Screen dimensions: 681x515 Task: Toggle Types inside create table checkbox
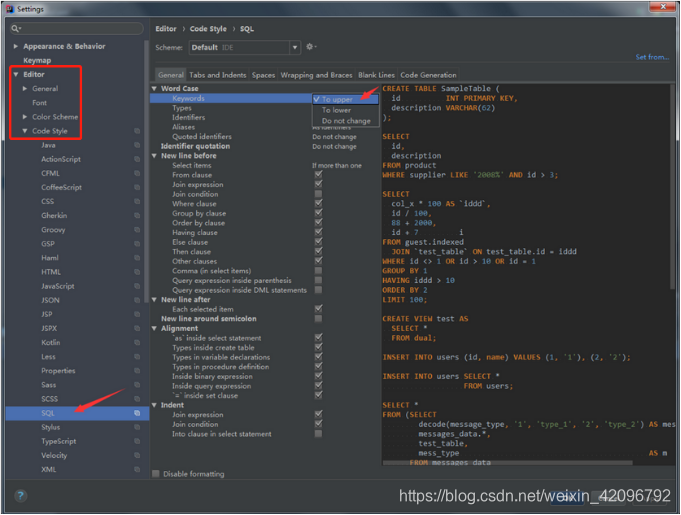pyautogui.click(x=318, y=347)
